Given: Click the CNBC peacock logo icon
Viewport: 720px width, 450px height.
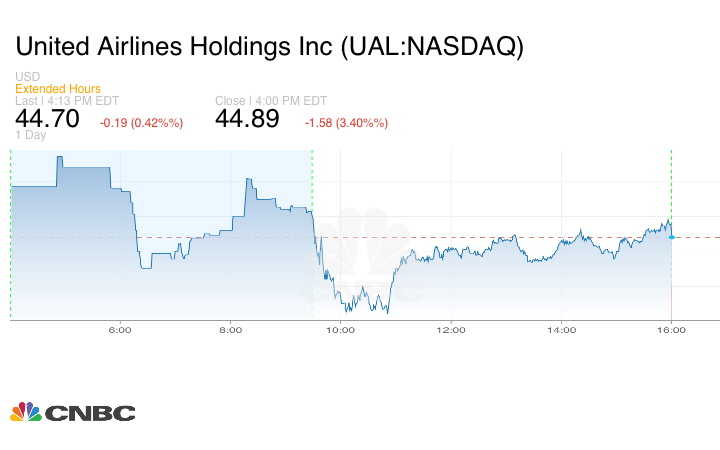Looking at the screenshot, I should [x=25, y=412].
